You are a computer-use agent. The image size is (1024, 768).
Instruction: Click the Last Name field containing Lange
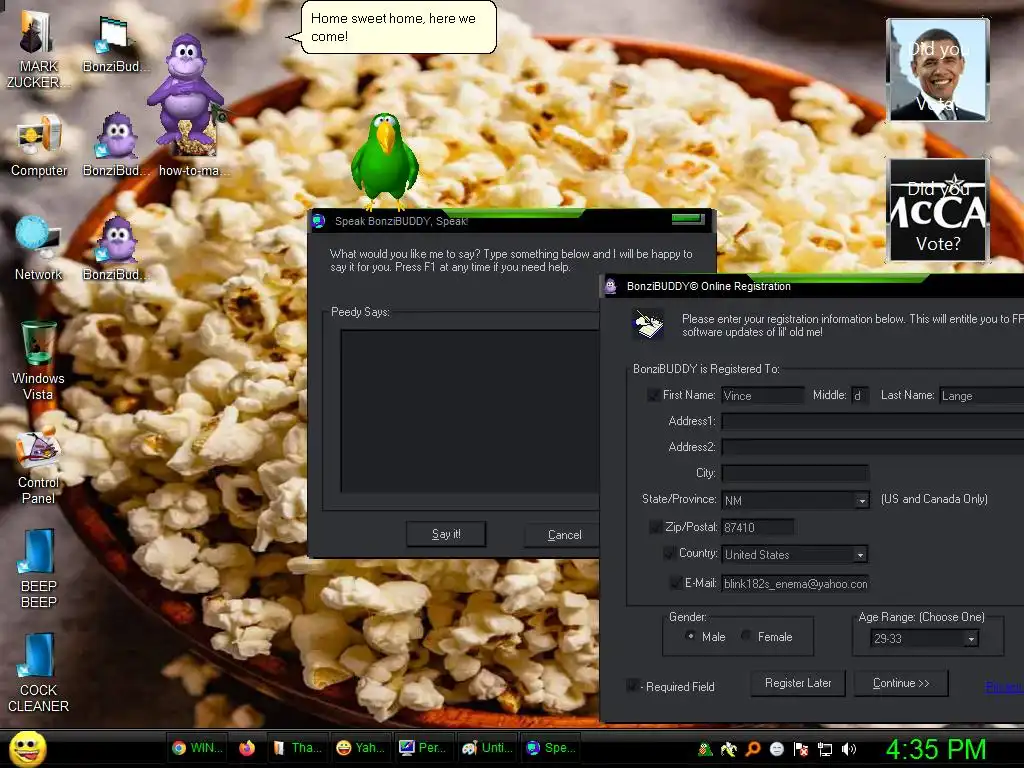(x=982, y=396)
